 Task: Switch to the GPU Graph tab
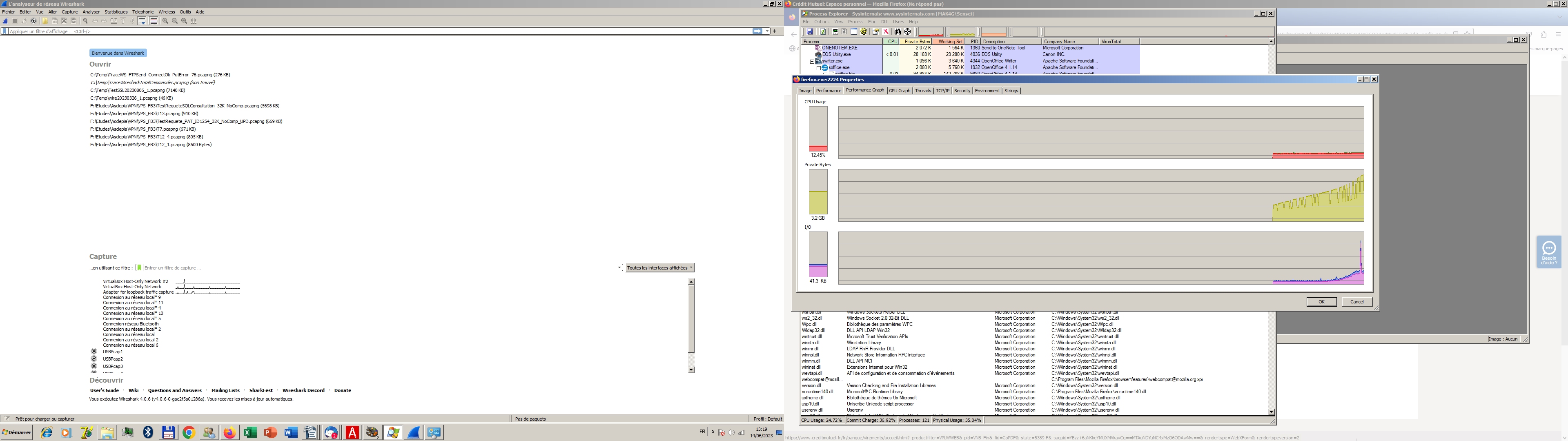coord(900,91)
